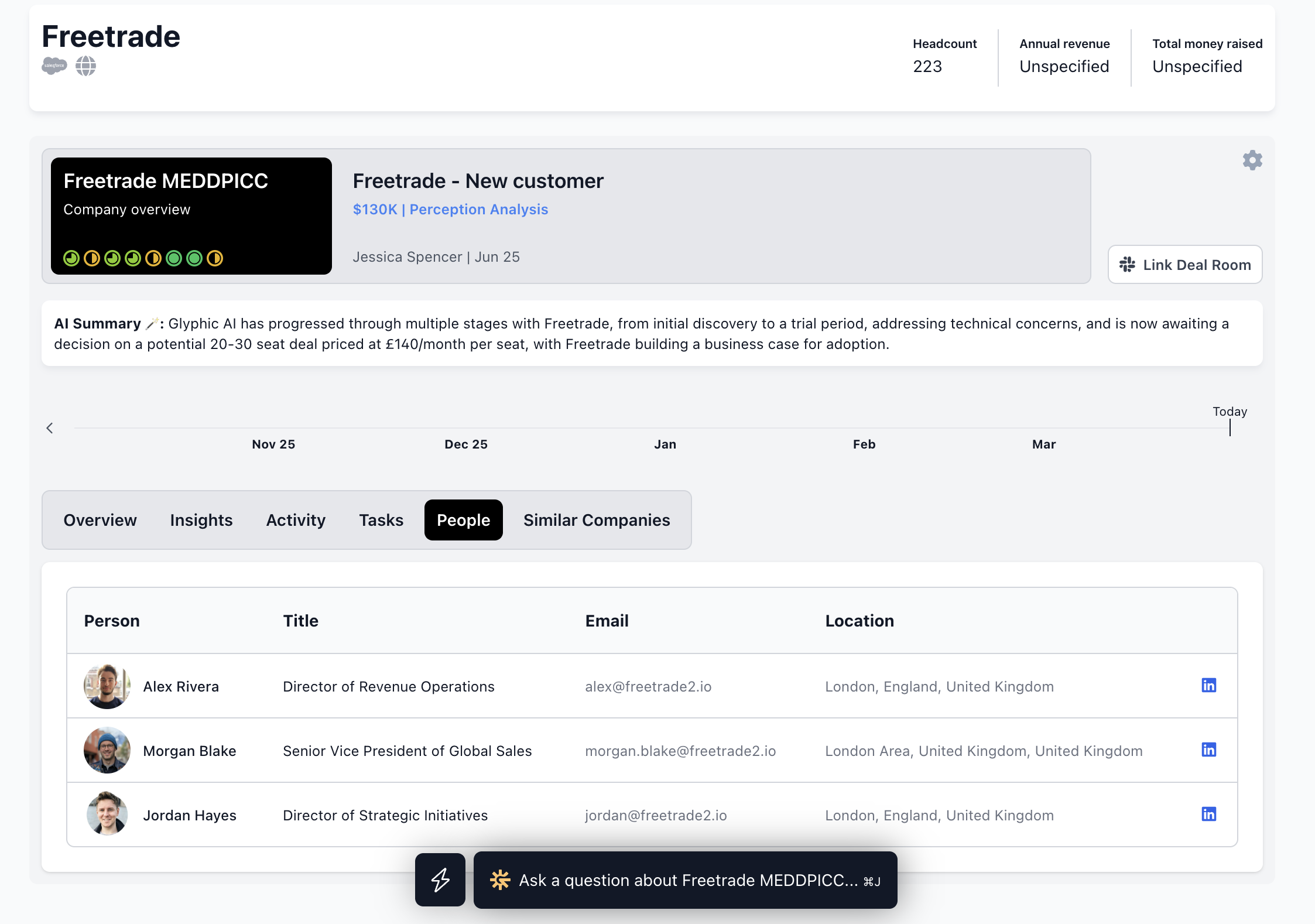Viewport: 1315px width, 924px height.
Task: Click the magic wand icon beside AI Summary
Action: pos(152,323)
